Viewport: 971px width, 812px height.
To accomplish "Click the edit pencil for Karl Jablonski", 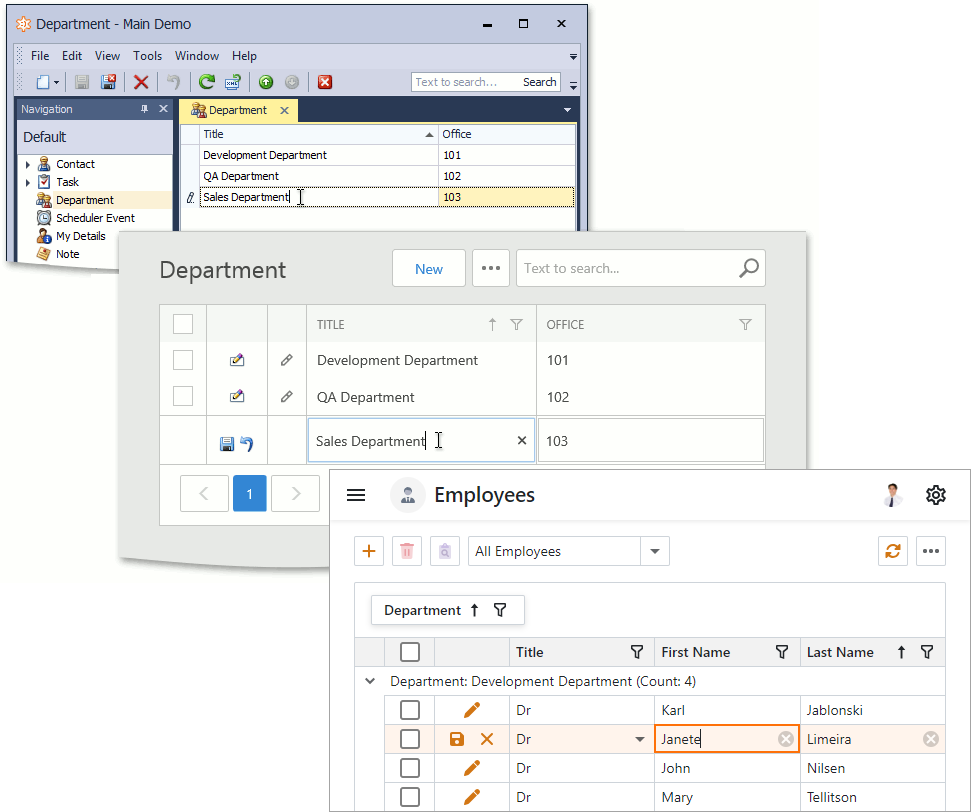I will [x=472, y=710].
